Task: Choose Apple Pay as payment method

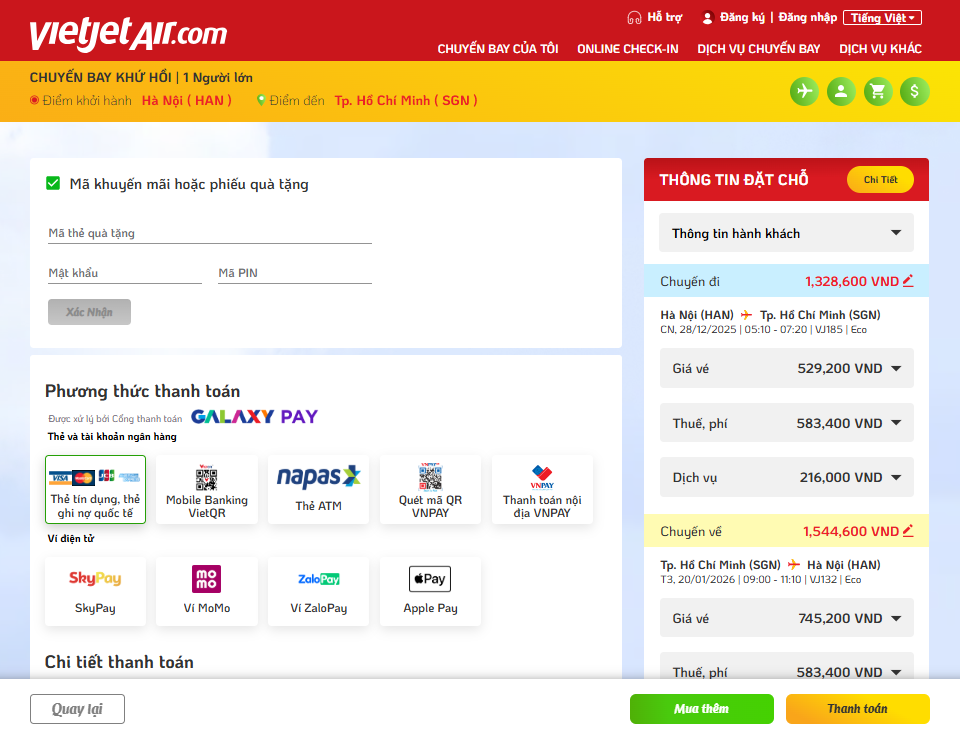Action: click(x=430, y=590)
